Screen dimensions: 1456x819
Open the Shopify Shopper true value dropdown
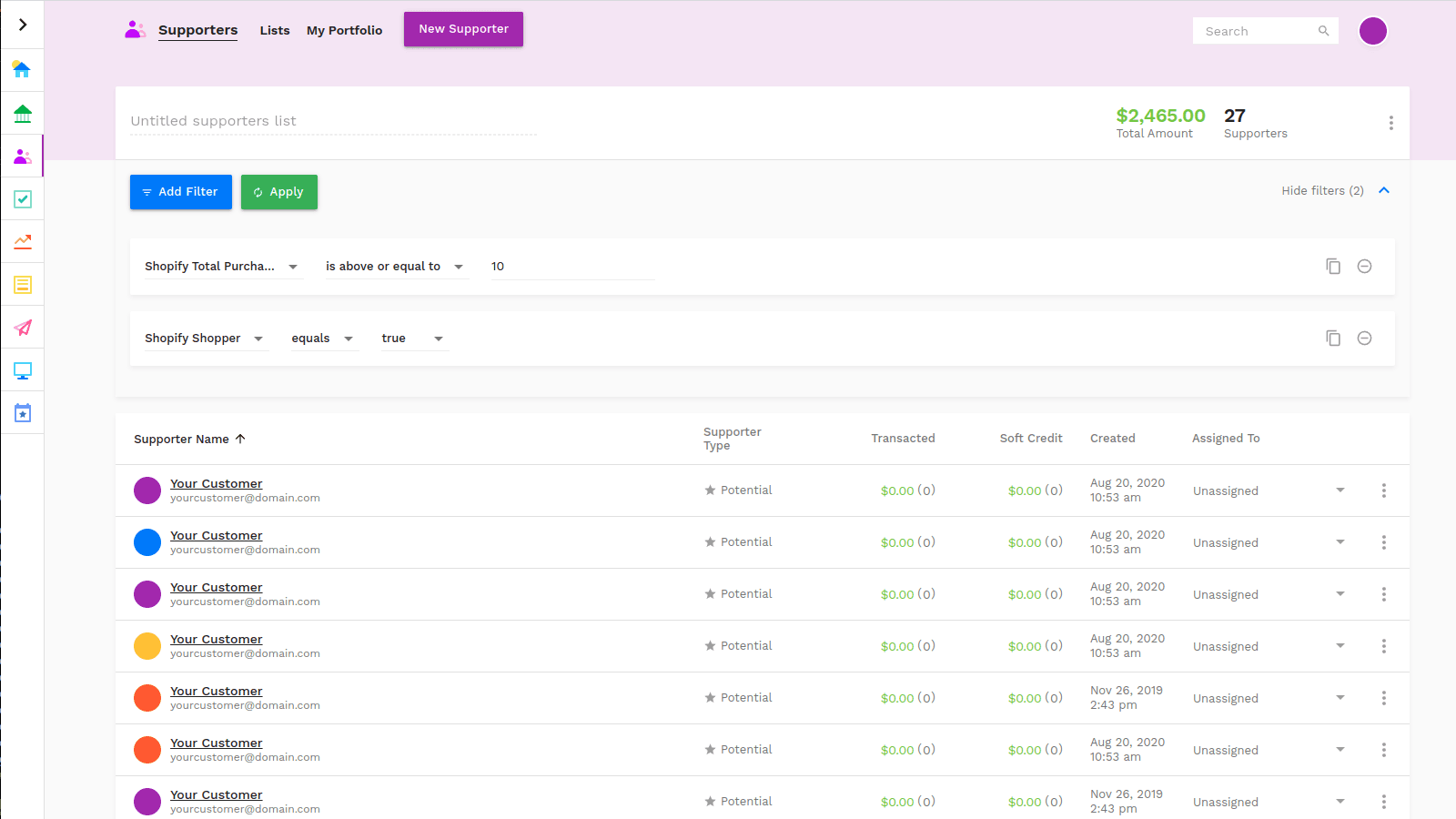tap(438, 338)
